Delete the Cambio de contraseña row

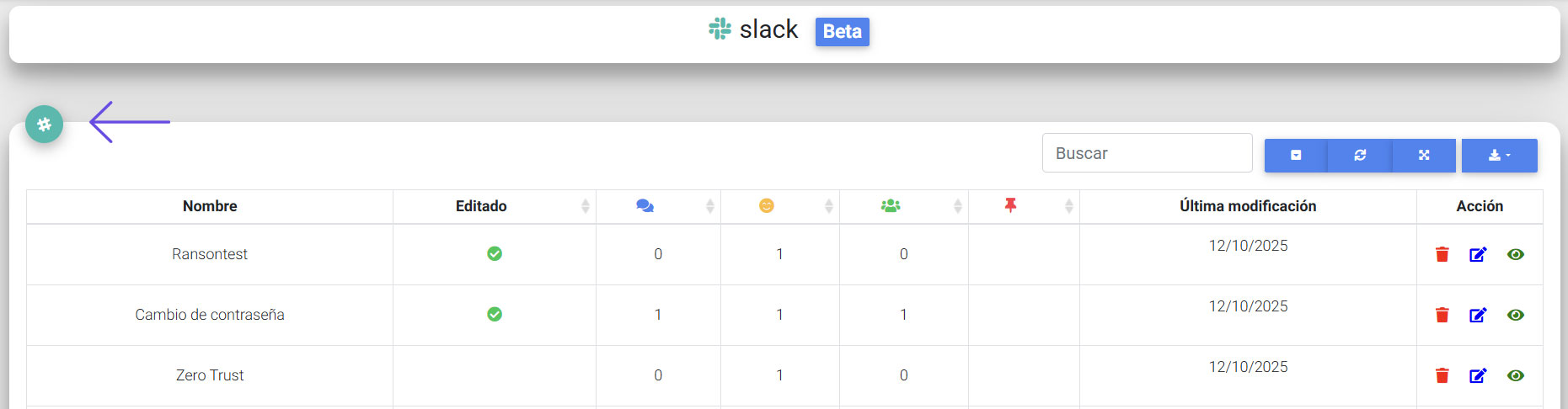[x=1442, y=315]
